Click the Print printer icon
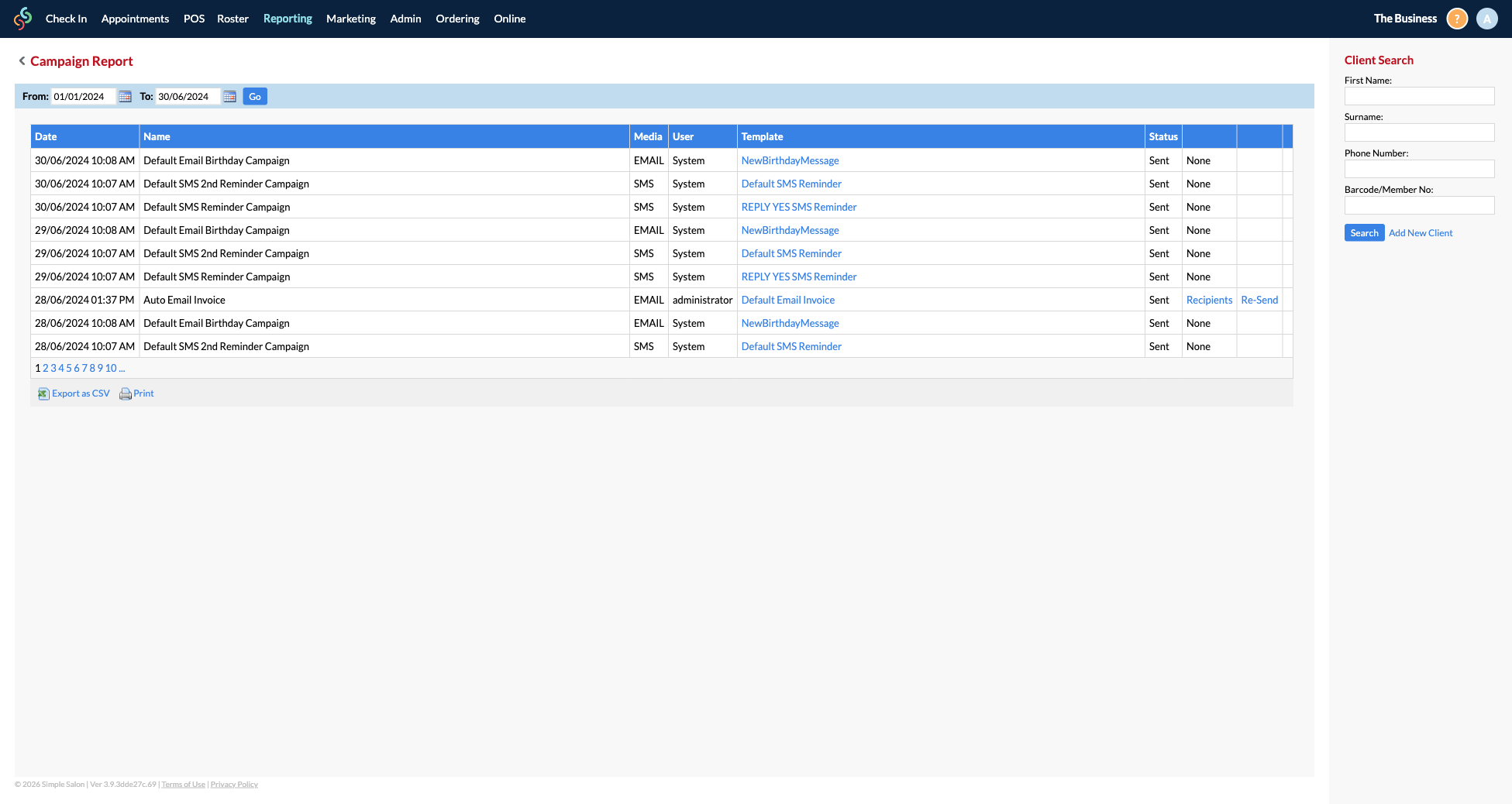Screen dimensions: 1512x804 [125, 394]
